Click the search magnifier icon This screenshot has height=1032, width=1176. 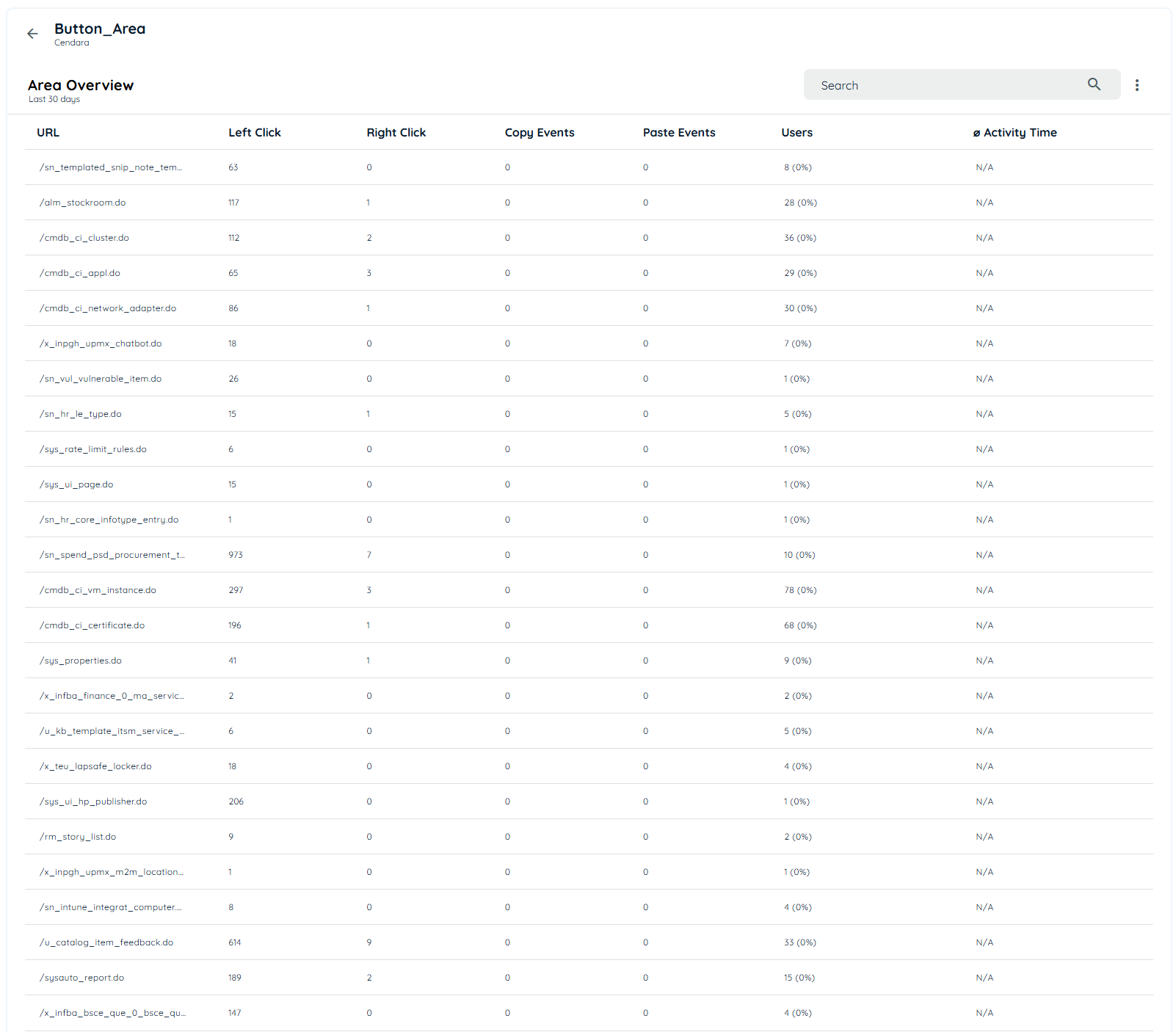1094,84
